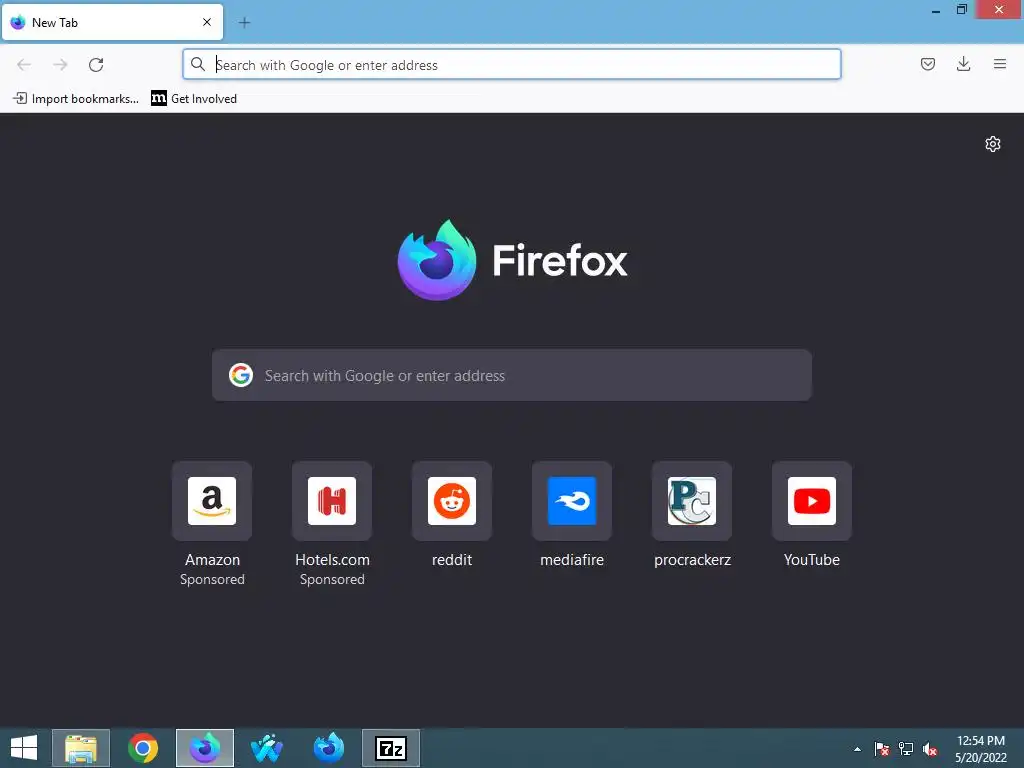Open the procrackerz shortcut tile

tap(692, 501)
